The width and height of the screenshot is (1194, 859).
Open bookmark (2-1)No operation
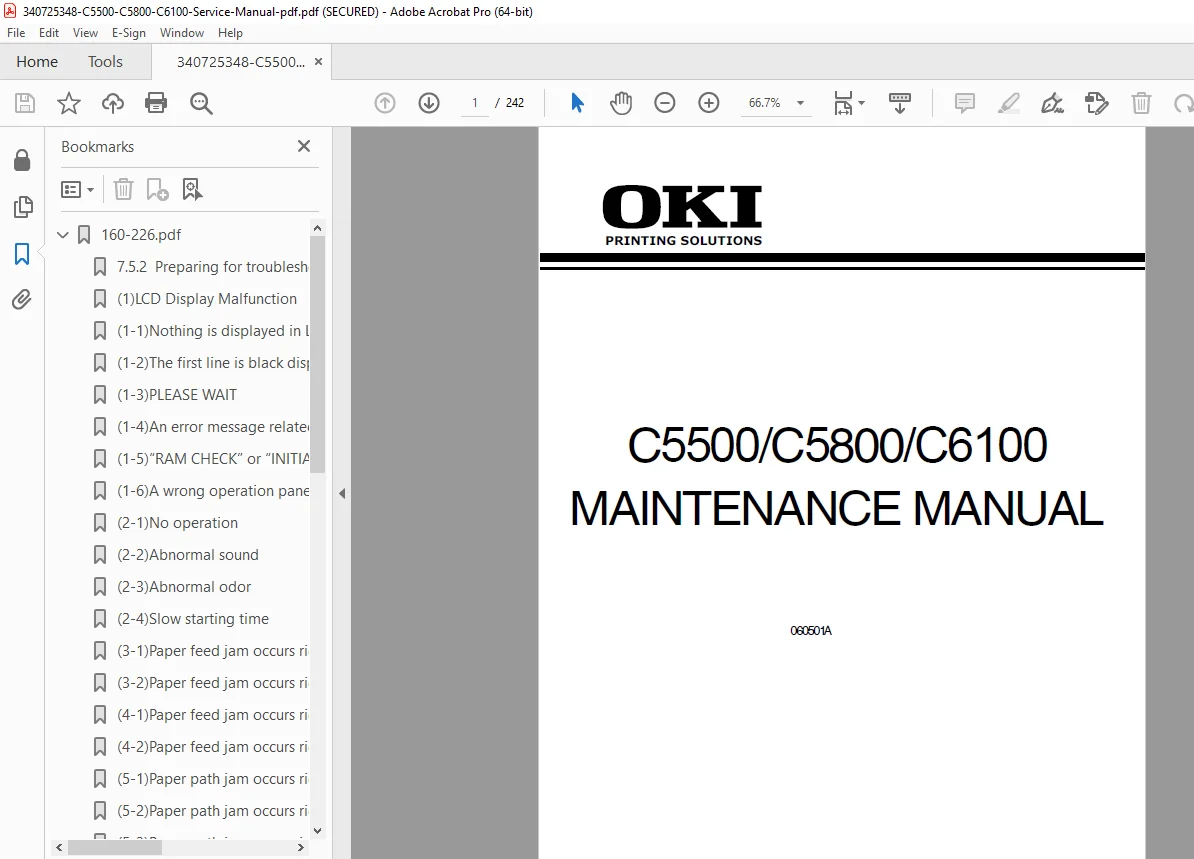[177, 522]
